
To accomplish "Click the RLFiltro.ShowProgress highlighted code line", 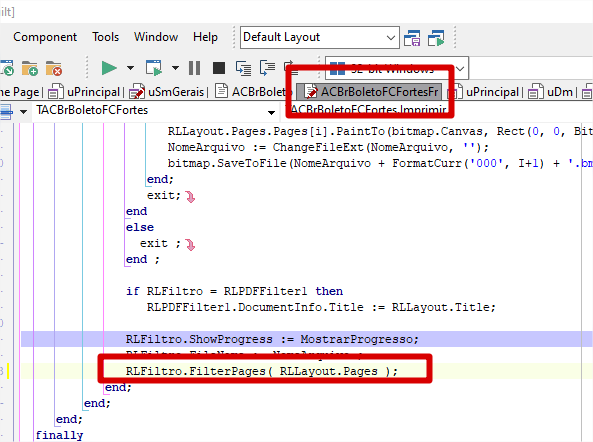I will 306,339.
